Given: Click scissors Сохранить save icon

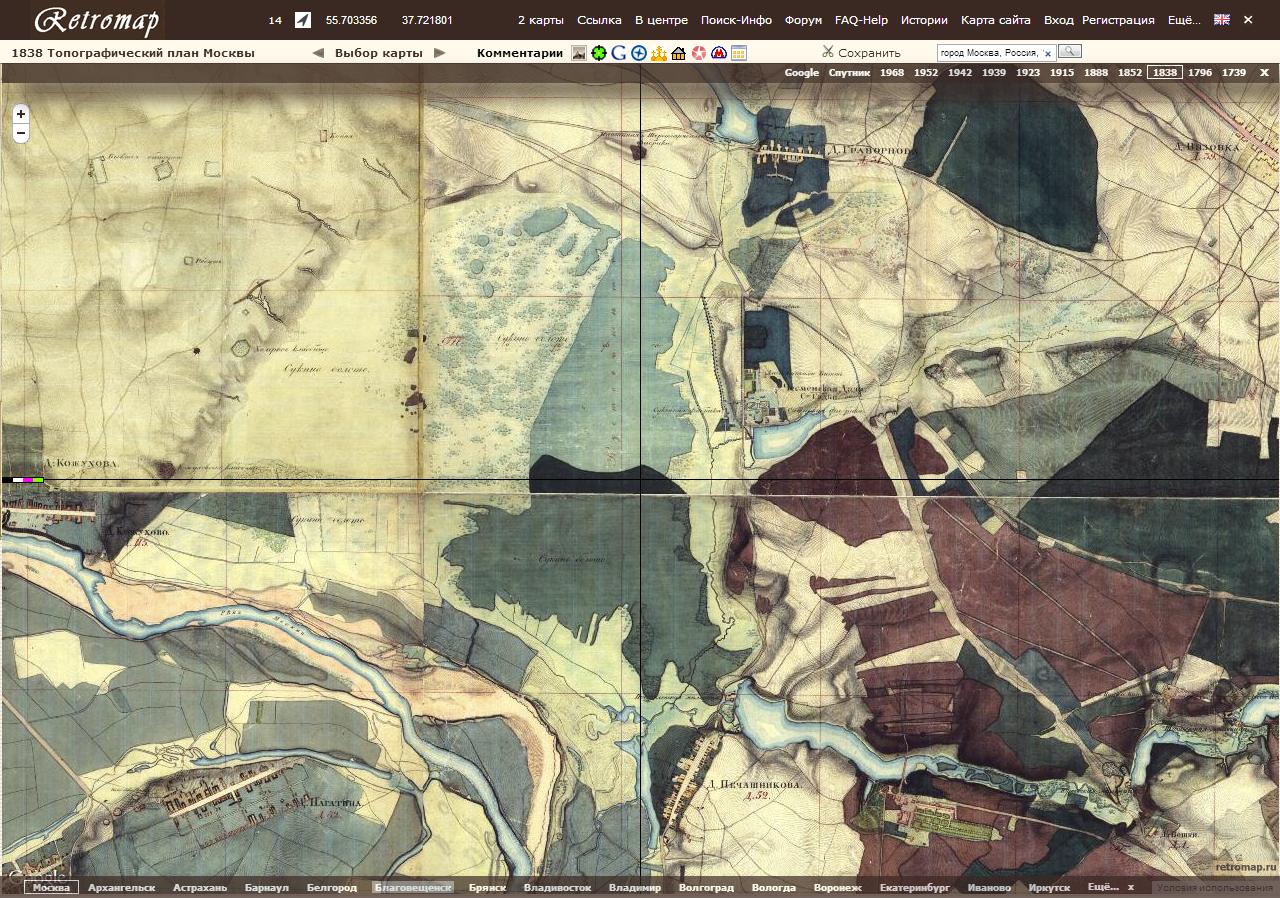Looking at the screenshot, I should coord(861,53).
